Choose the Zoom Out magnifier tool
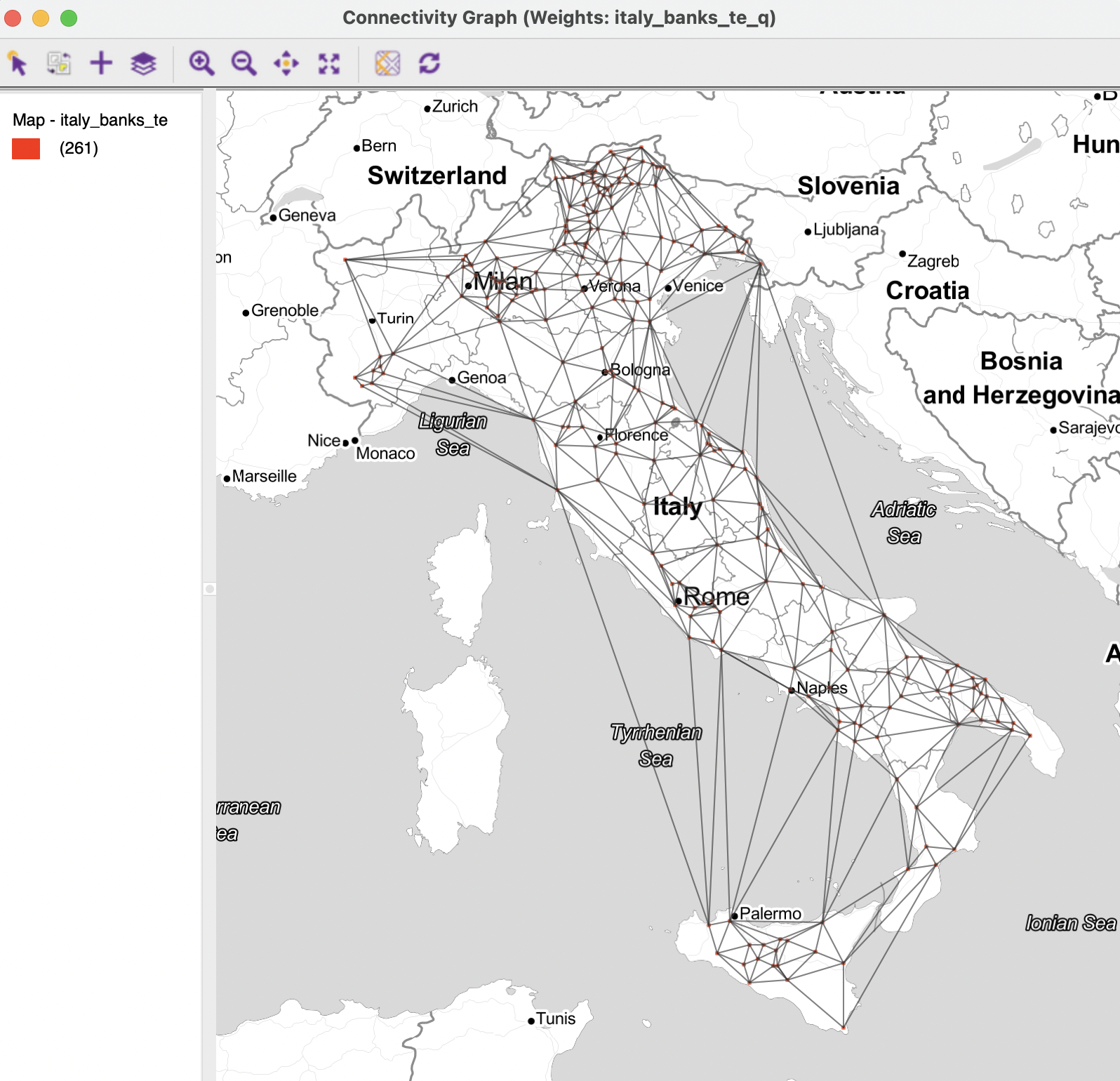Viewport: 1120px width, 1081px height. coord(244,63)
